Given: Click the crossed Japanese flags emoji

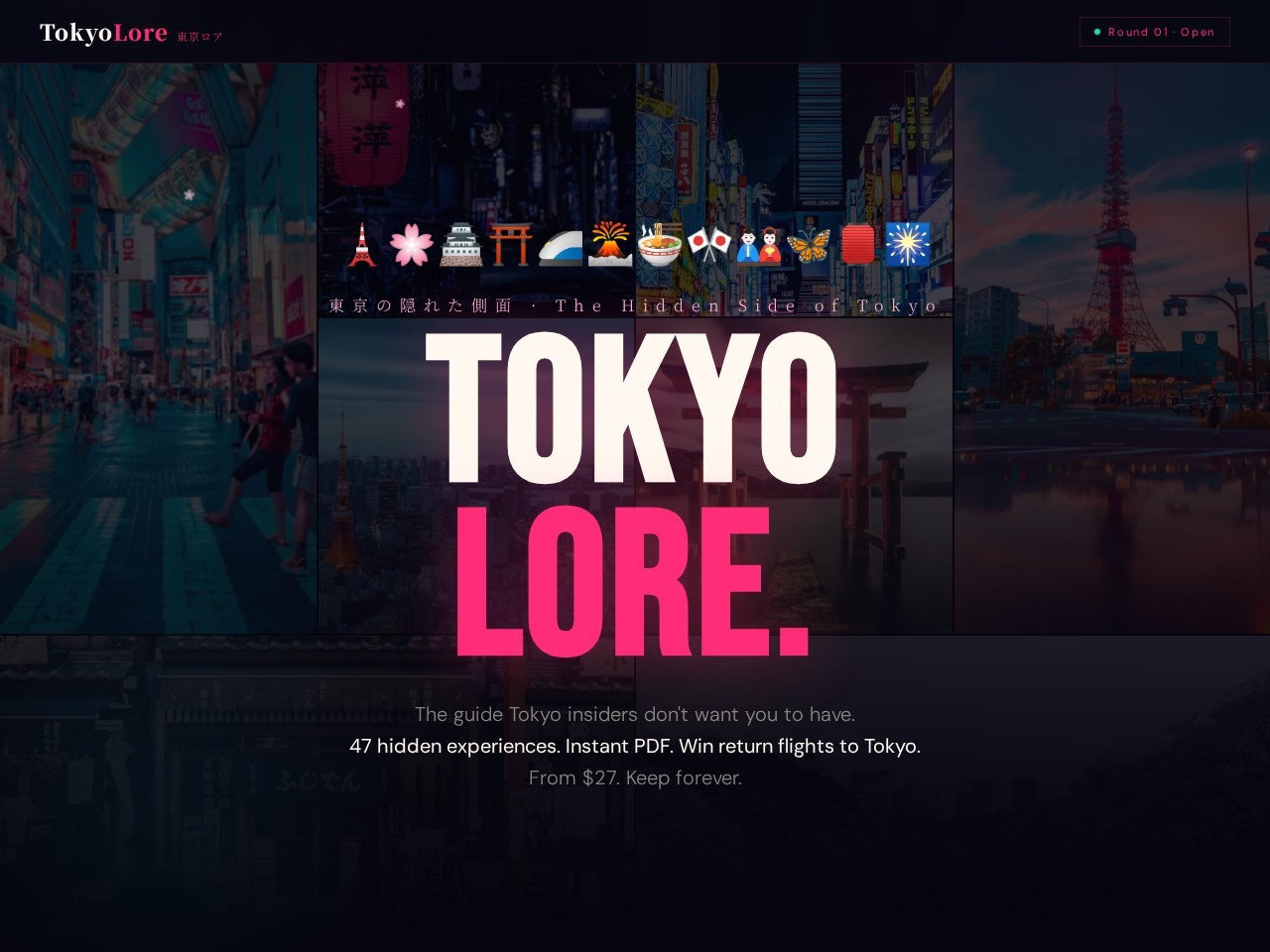Looking at the screenshot, I should pos(709,245).
